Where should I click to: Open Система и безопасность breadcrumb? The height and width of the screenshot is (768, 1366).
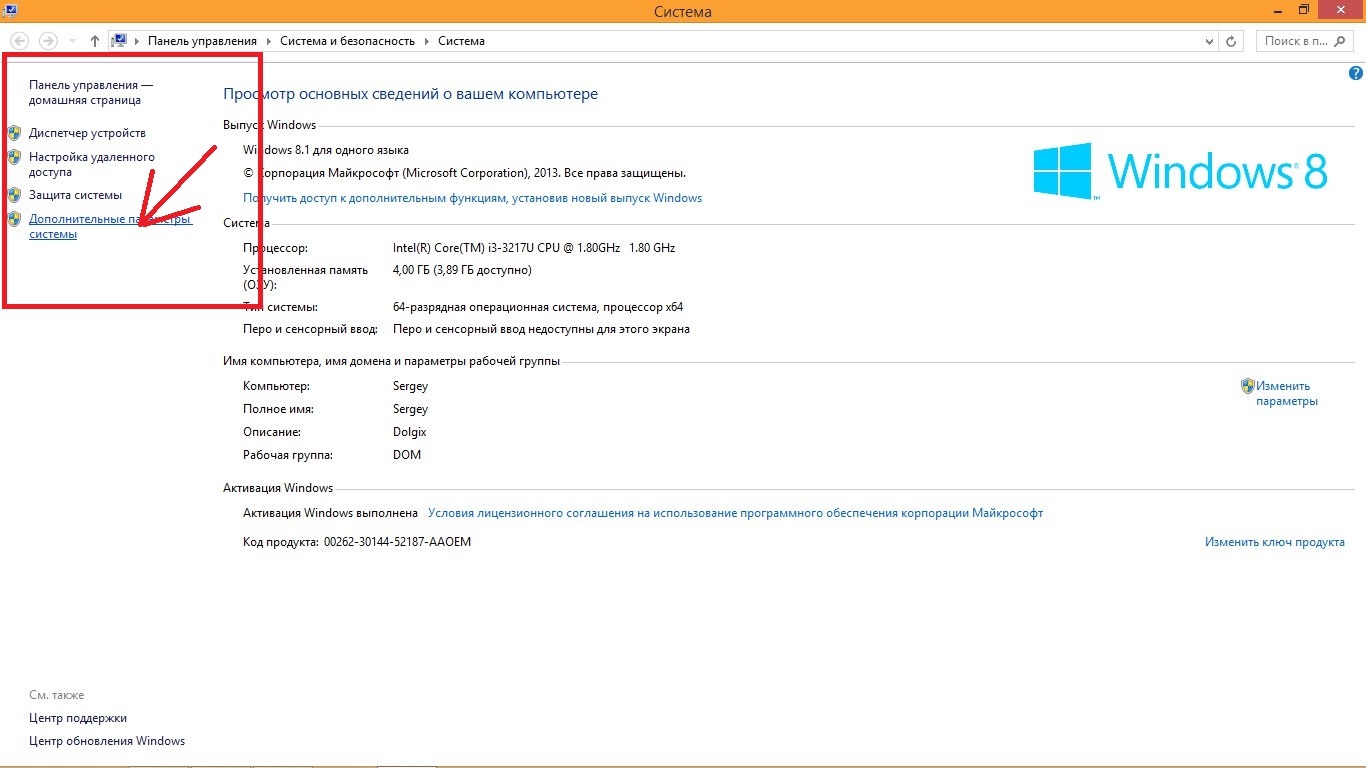pyautogui.click(x=347, y=41)
